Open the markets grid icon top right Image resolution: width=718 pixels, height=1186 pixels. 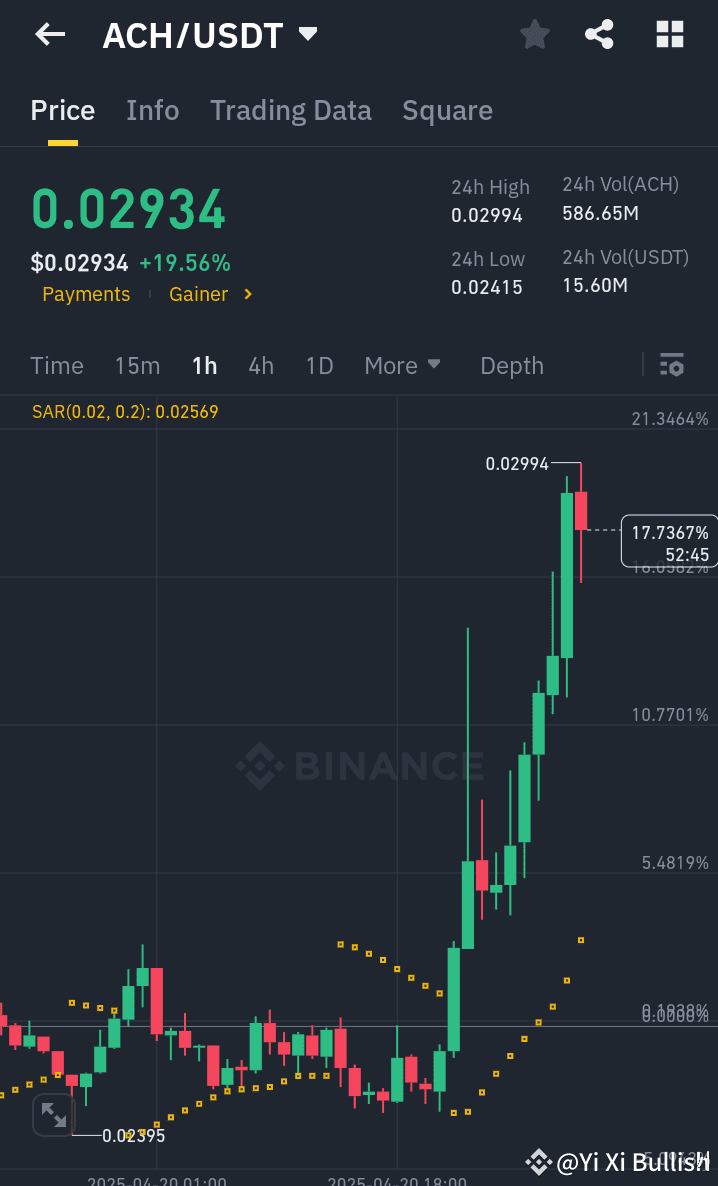tap(669, 34)
